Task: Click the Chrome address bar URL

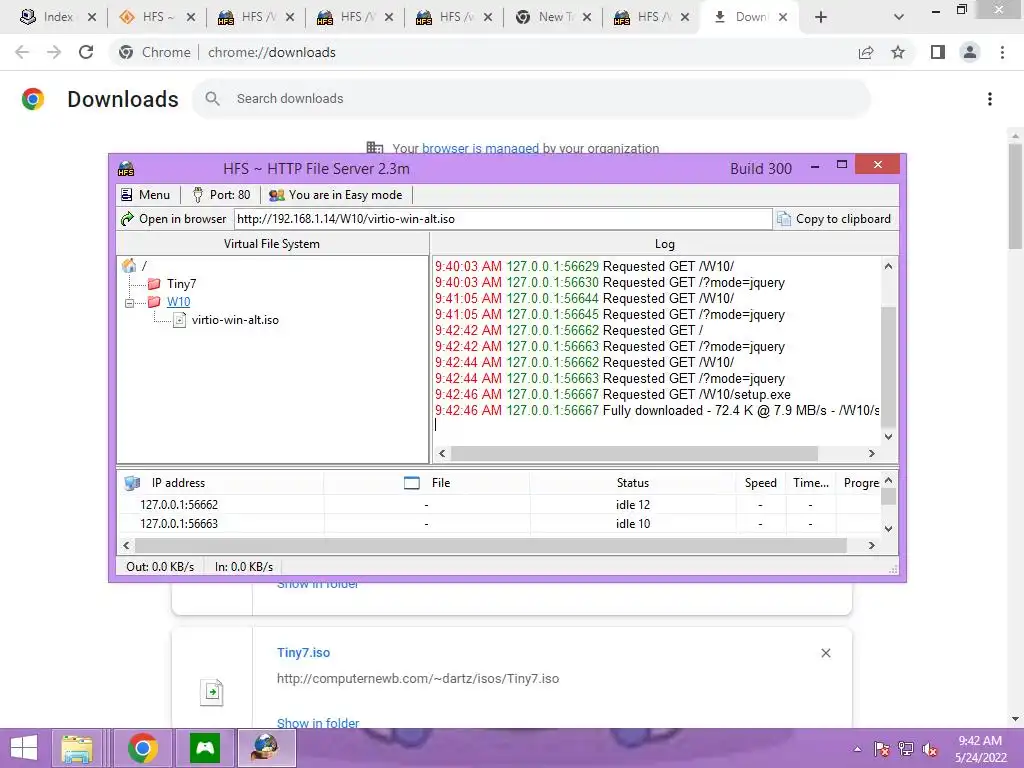Action: pyautogui.click(x=272, y=52)
